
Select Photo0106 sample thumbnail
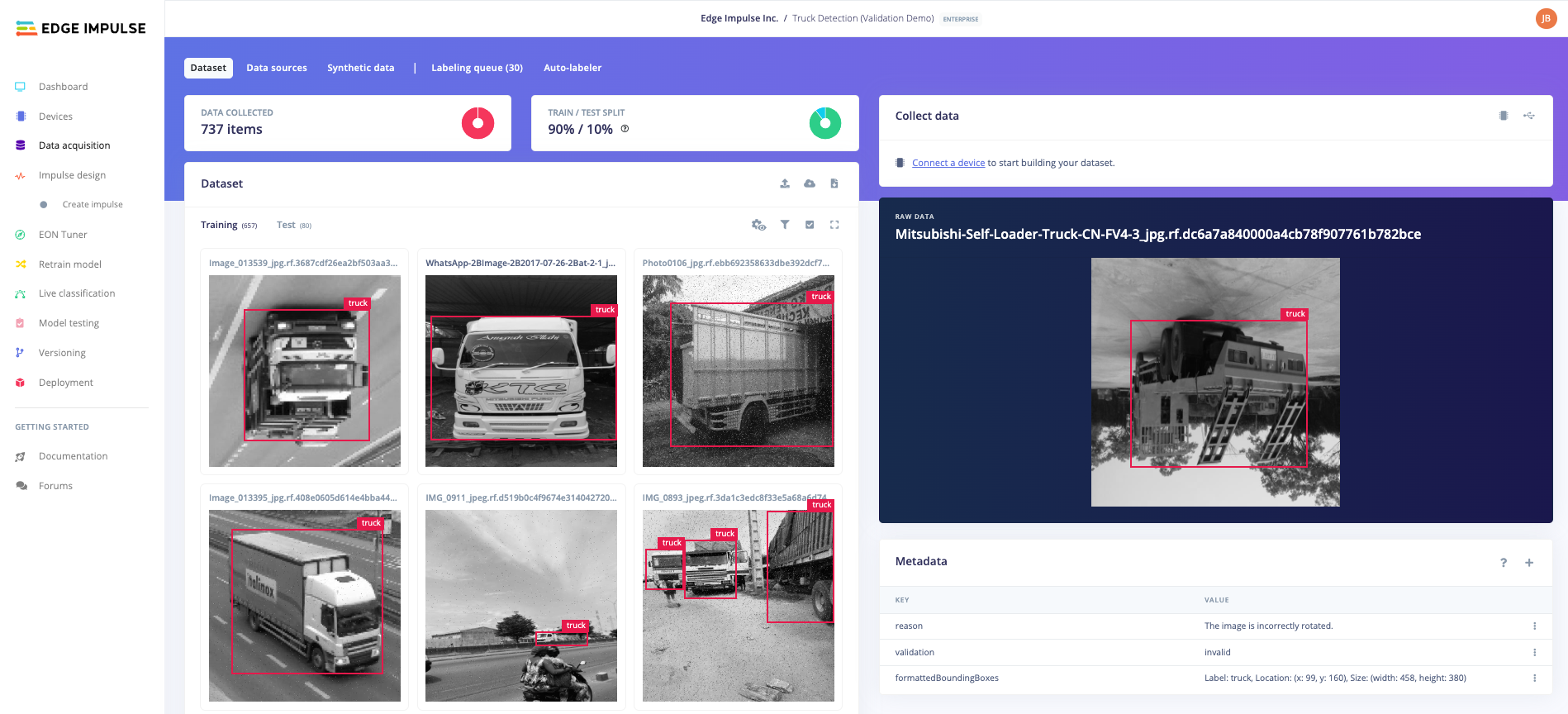tap(739, 371)
